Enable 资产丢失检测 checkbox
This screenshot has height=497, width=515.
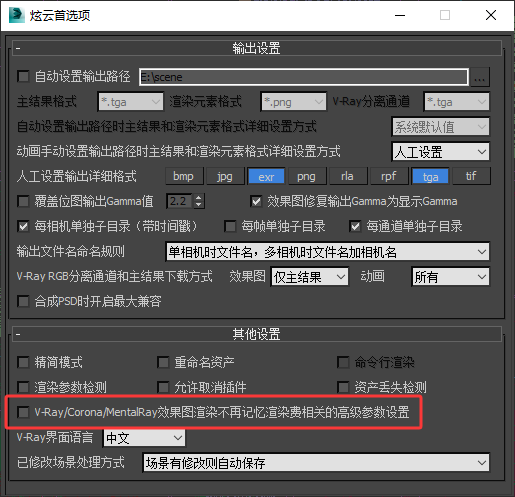[x=343, y=387]
